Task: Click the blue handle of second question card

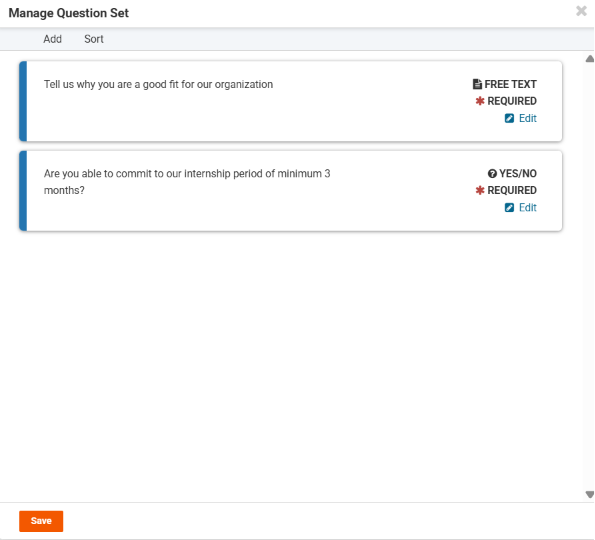Action: pos(23,191)
